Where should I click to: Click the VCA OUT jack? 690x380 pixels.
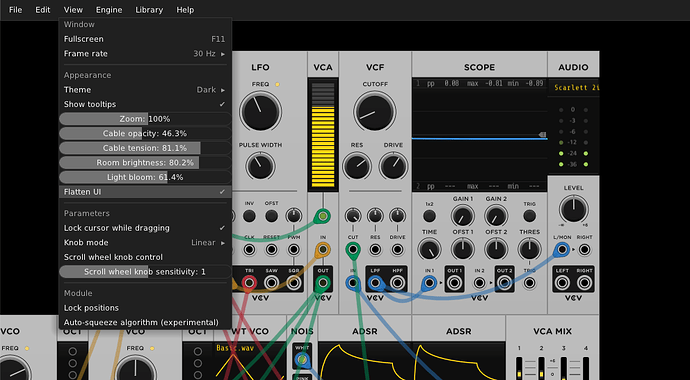click(323, 283)
